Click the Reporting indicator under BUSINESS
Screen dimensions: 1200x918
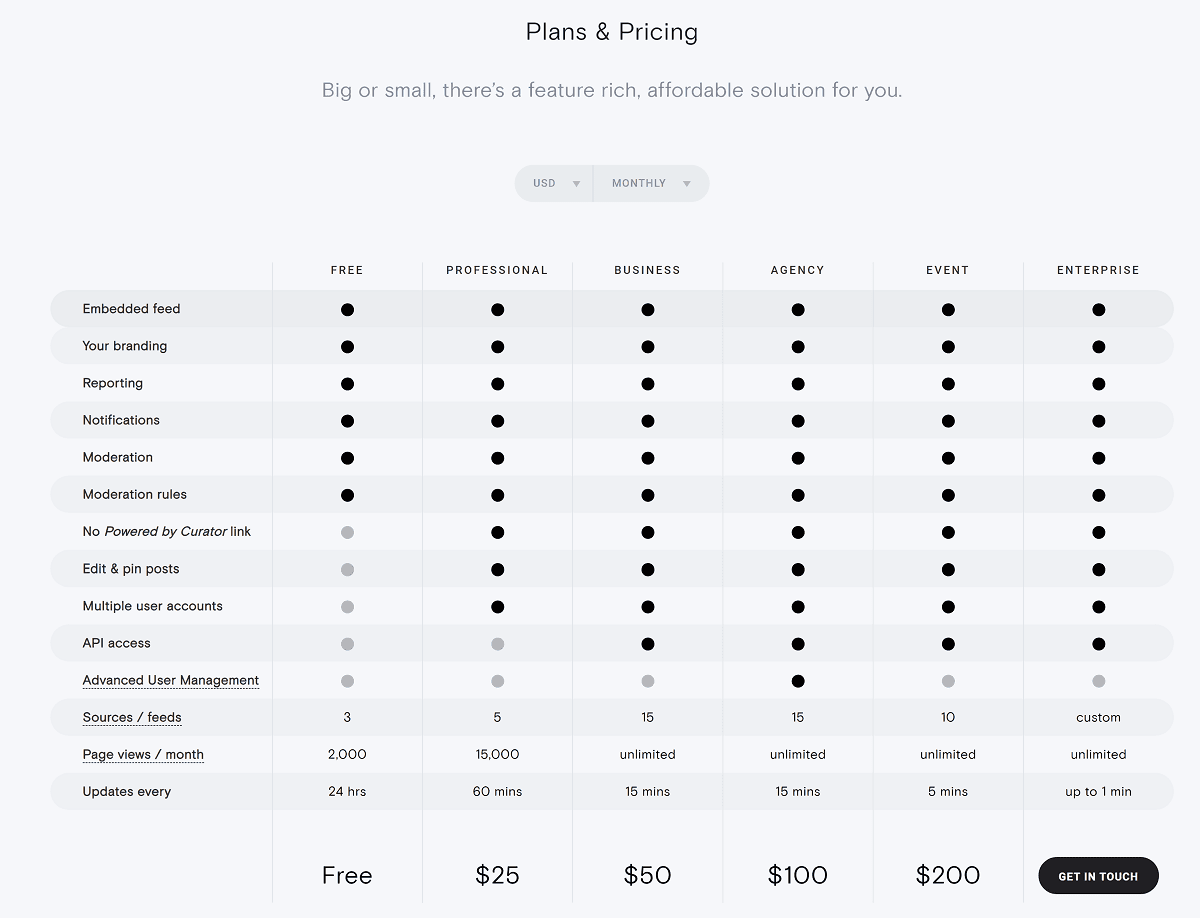coord(647,383)
